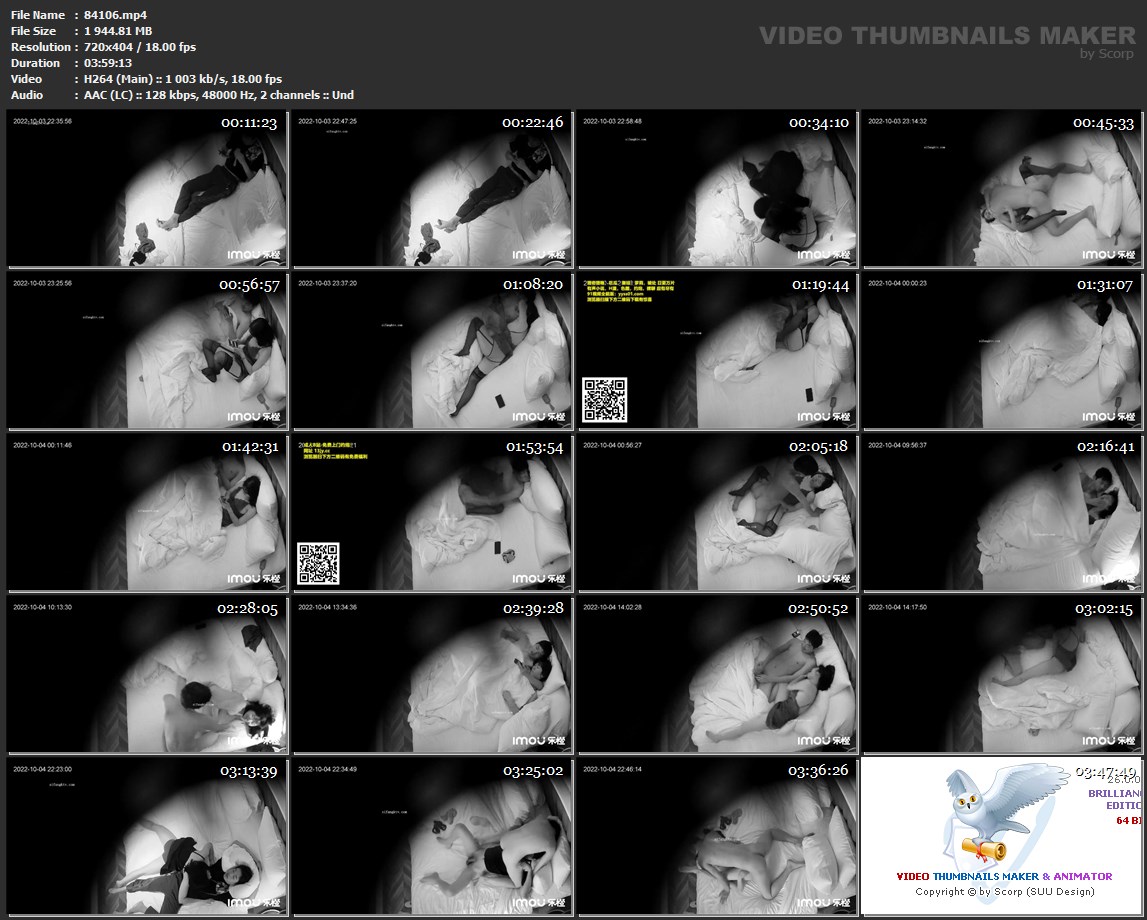This screenshot has height=920, width=1147.
Task: Select the thumbnail stamped 03:02:15
Action: [x=1001, y=674]
